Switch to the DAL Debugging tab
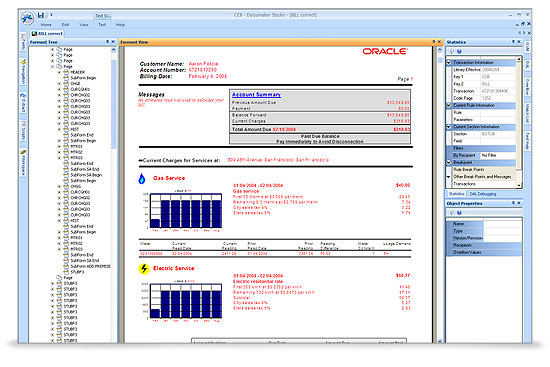This screenshot has height=367, width=550. coord(483,194)
